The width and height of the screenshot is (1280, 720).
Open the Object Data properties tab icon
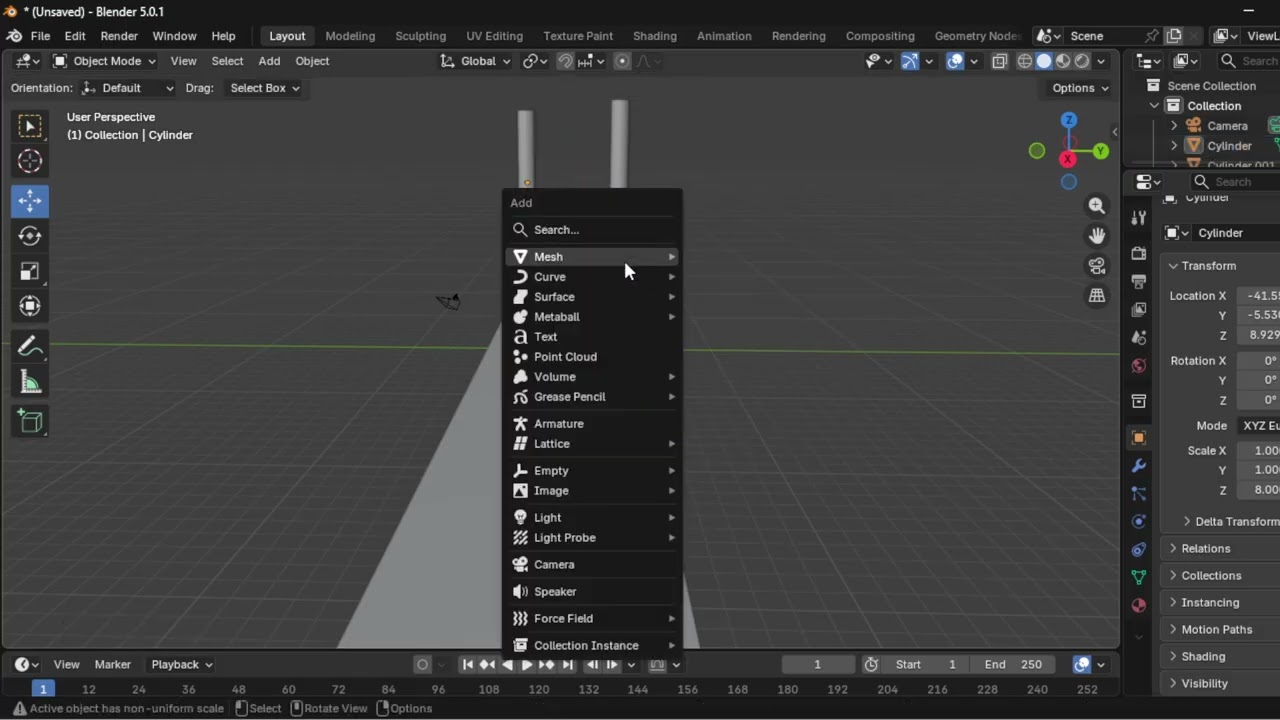[x=1138, y=577]
